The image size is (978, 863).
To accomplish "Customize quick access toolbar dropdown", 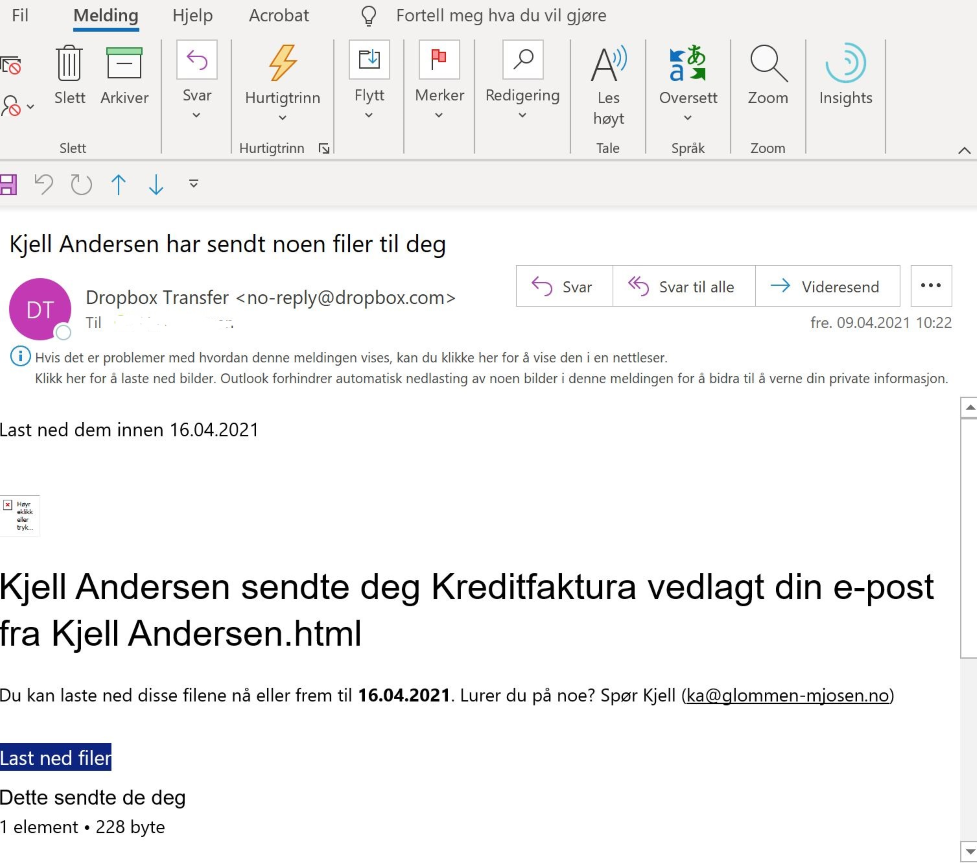I will pos(193,184).
